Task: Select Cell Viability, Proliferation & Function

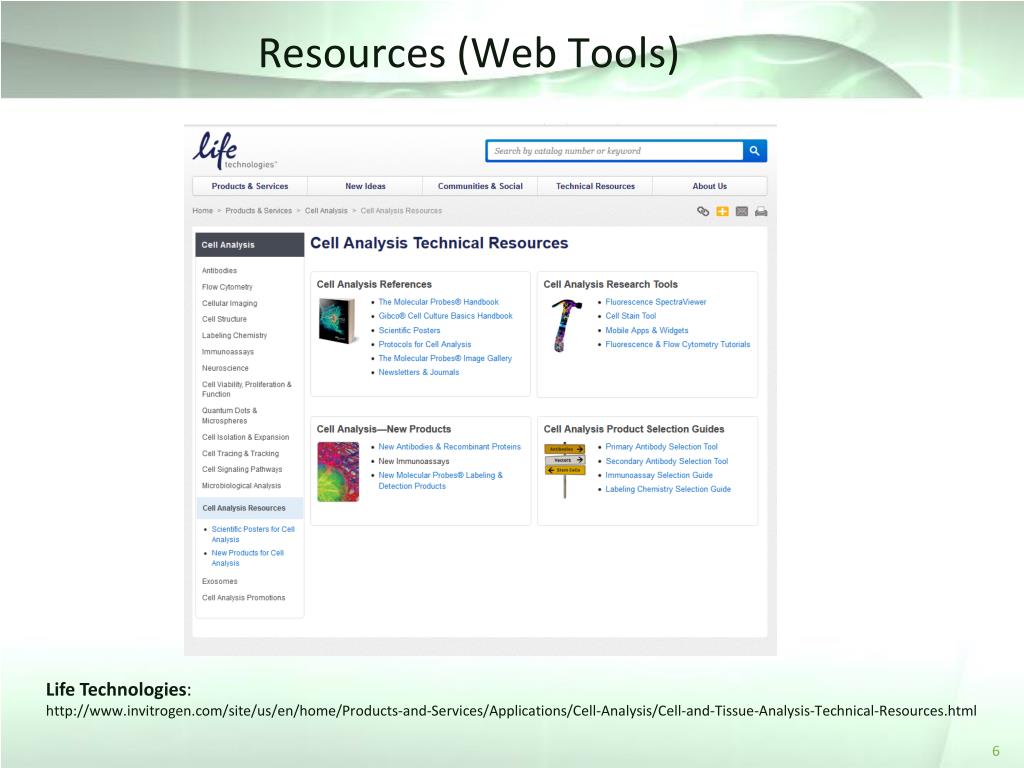Action: [247, 389]
